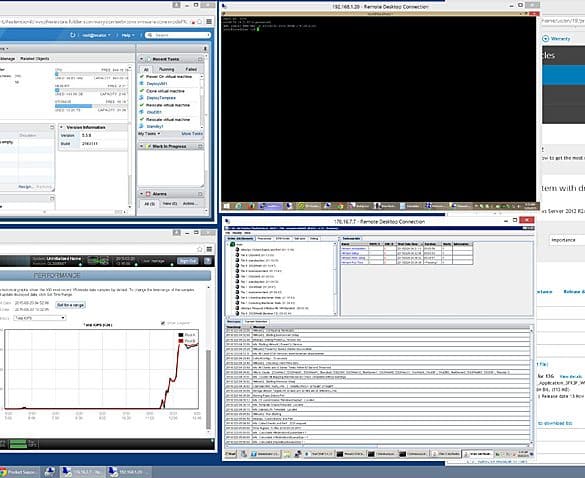
Task: Open Chrome menu icon in vSphere browser window
Action: [x=209, y=22]
